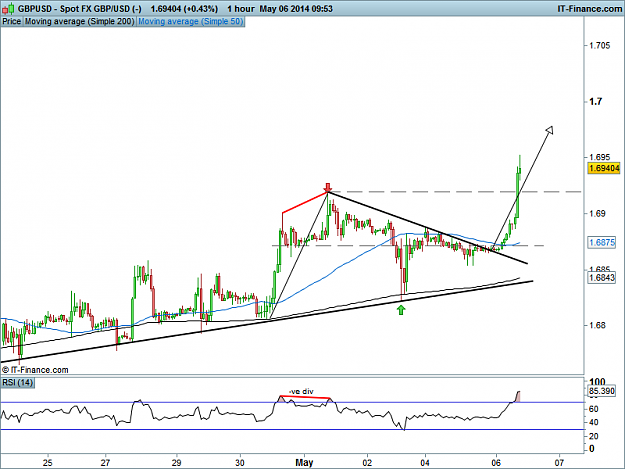The image size is (625, 469).
Task: Open the RSI (14) indicator label
Action: click(x=18, y=383)
